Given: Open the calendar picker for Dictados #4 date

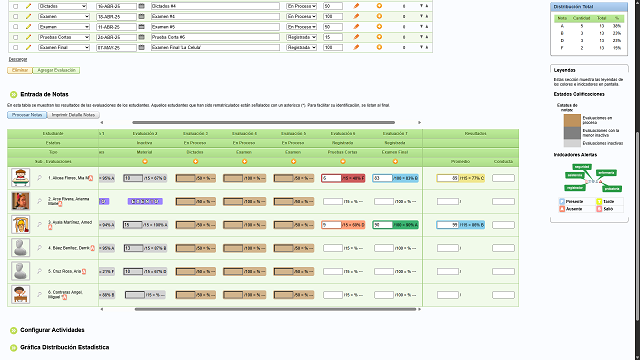Looking at the screenshot, I should (142, 6).
